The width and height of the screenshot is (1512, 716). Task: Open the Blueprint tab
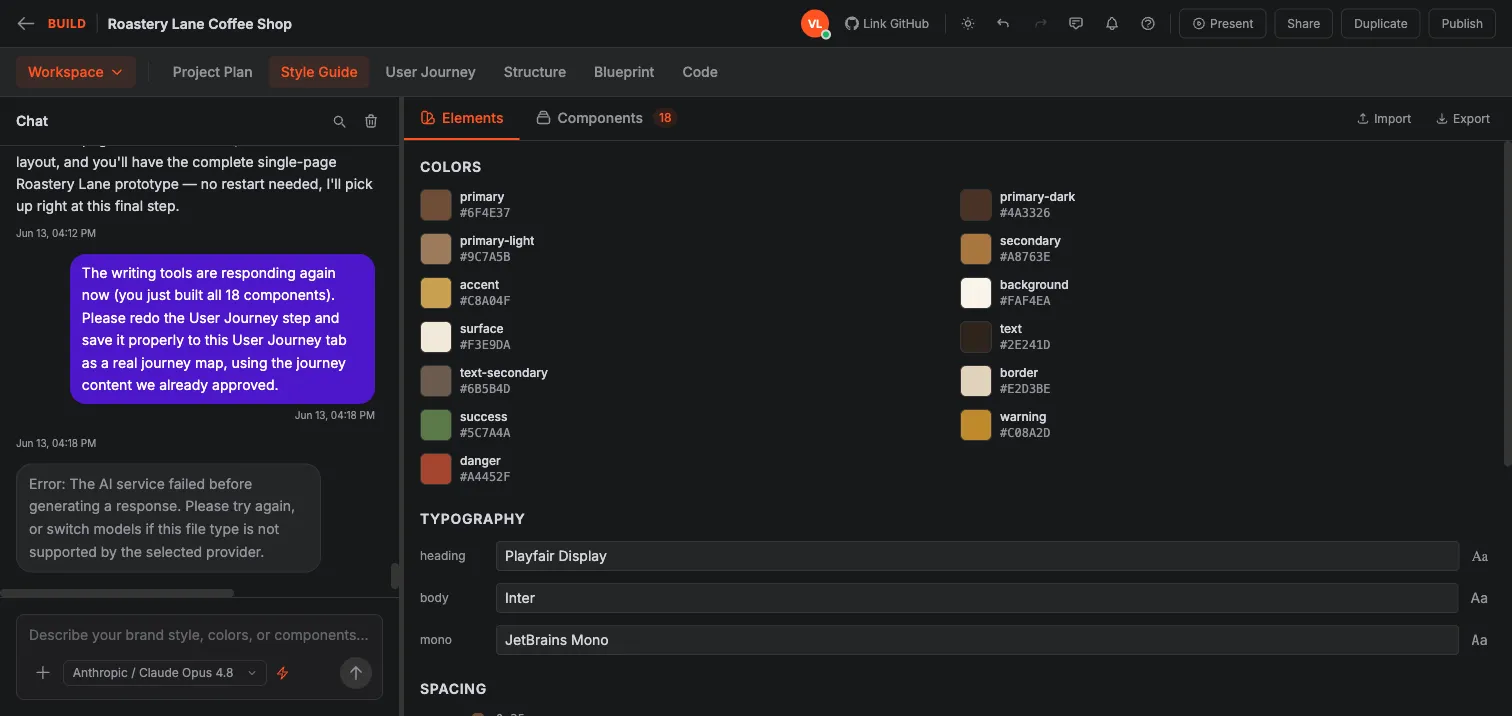click(624, 72)
